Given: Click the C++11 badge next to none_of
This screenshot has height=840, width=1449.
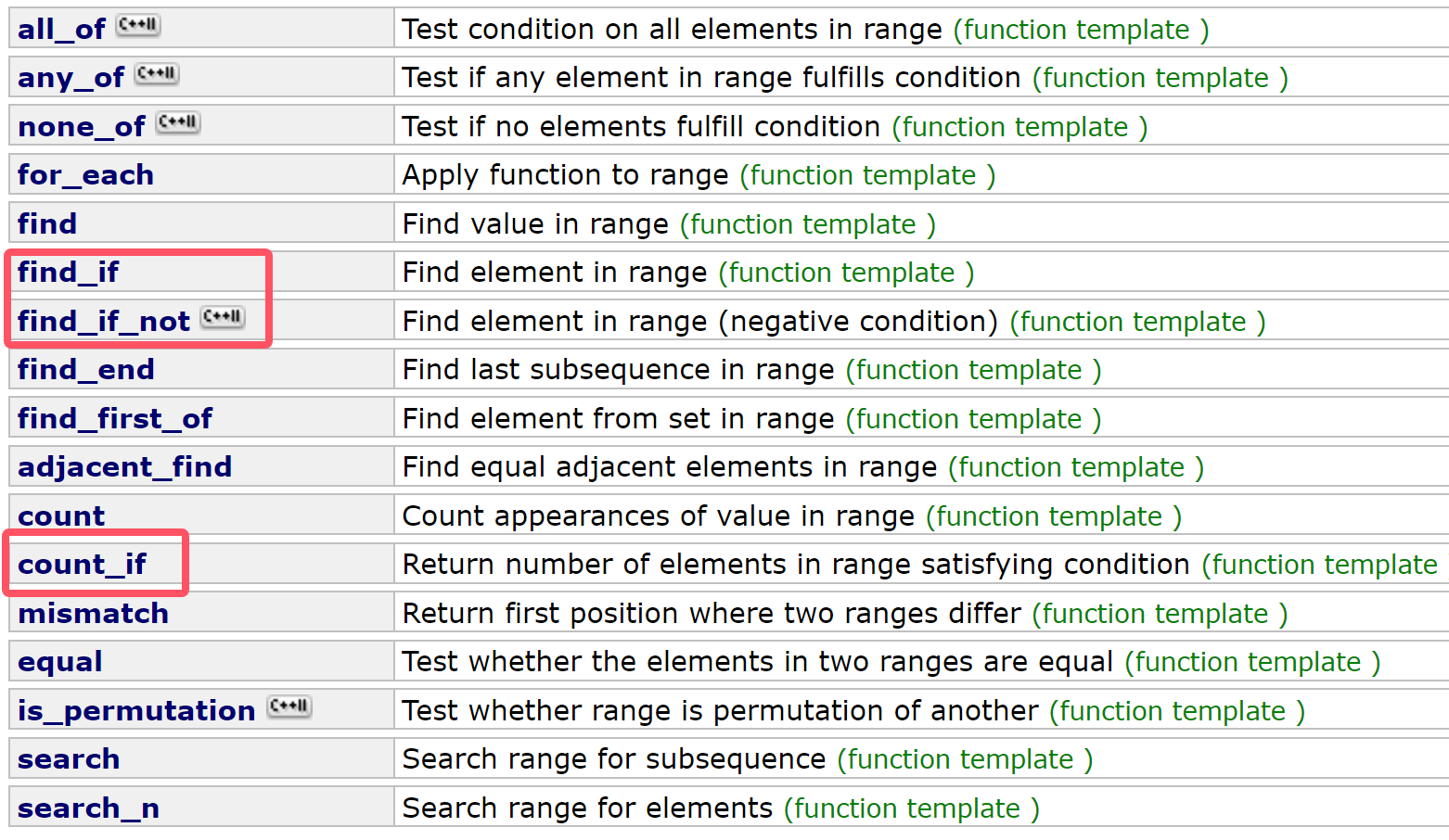Looking at the screenshot, I should [177, 122].
